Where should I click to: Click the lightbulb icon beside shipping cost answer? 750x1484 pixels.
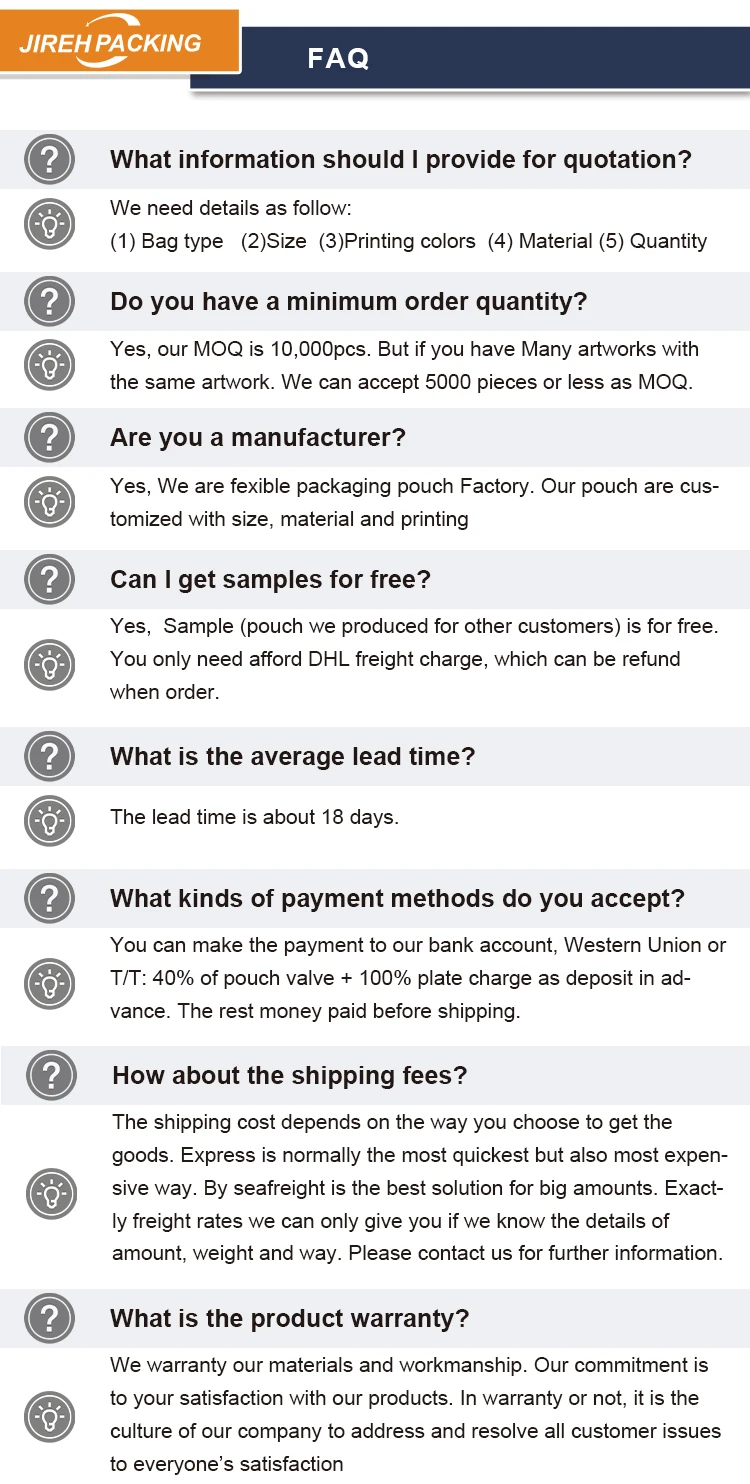click(x=52, y=1192)
